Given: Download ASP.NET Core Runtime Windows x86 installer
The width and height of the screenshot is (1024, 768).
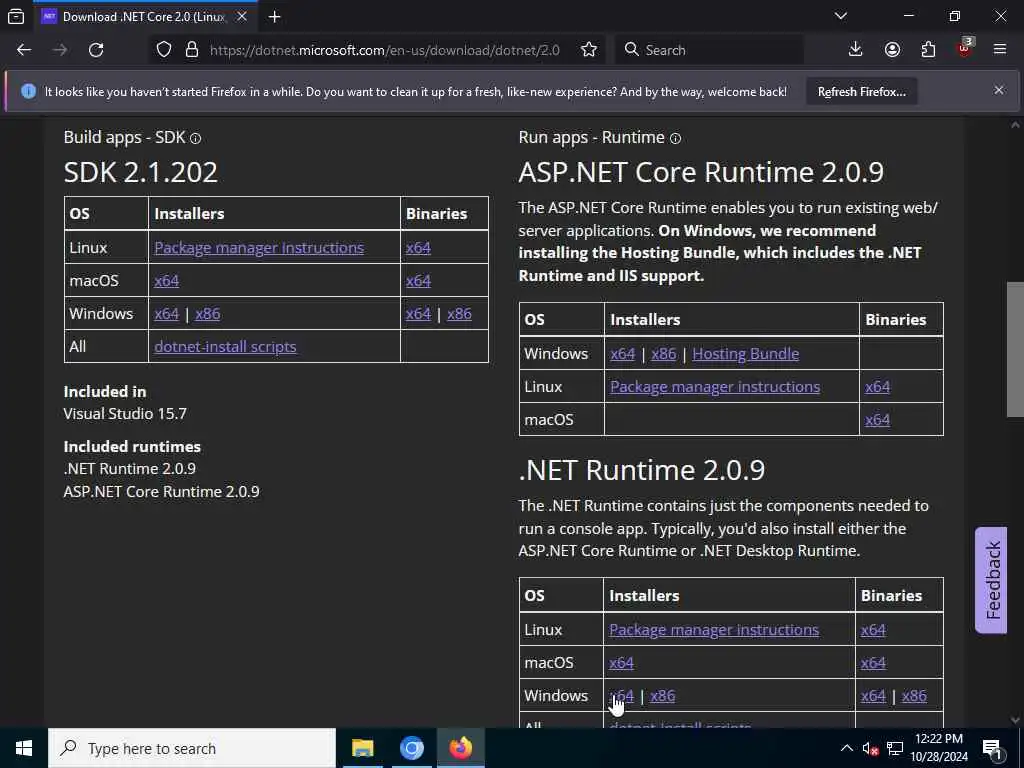Looking at the screenshot, I should coord(664,353).
